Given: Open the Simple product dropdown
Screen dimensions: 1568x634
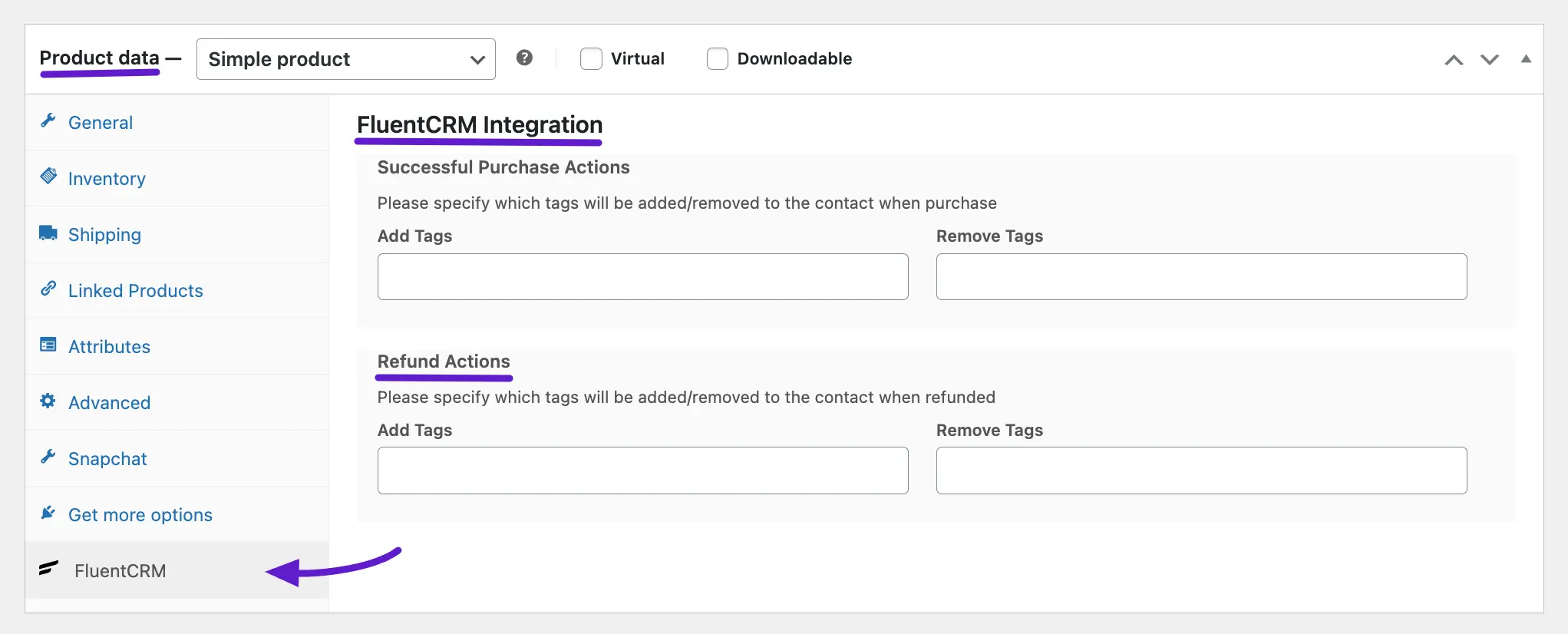Looking at the screenshot, I should coord(346,59).
